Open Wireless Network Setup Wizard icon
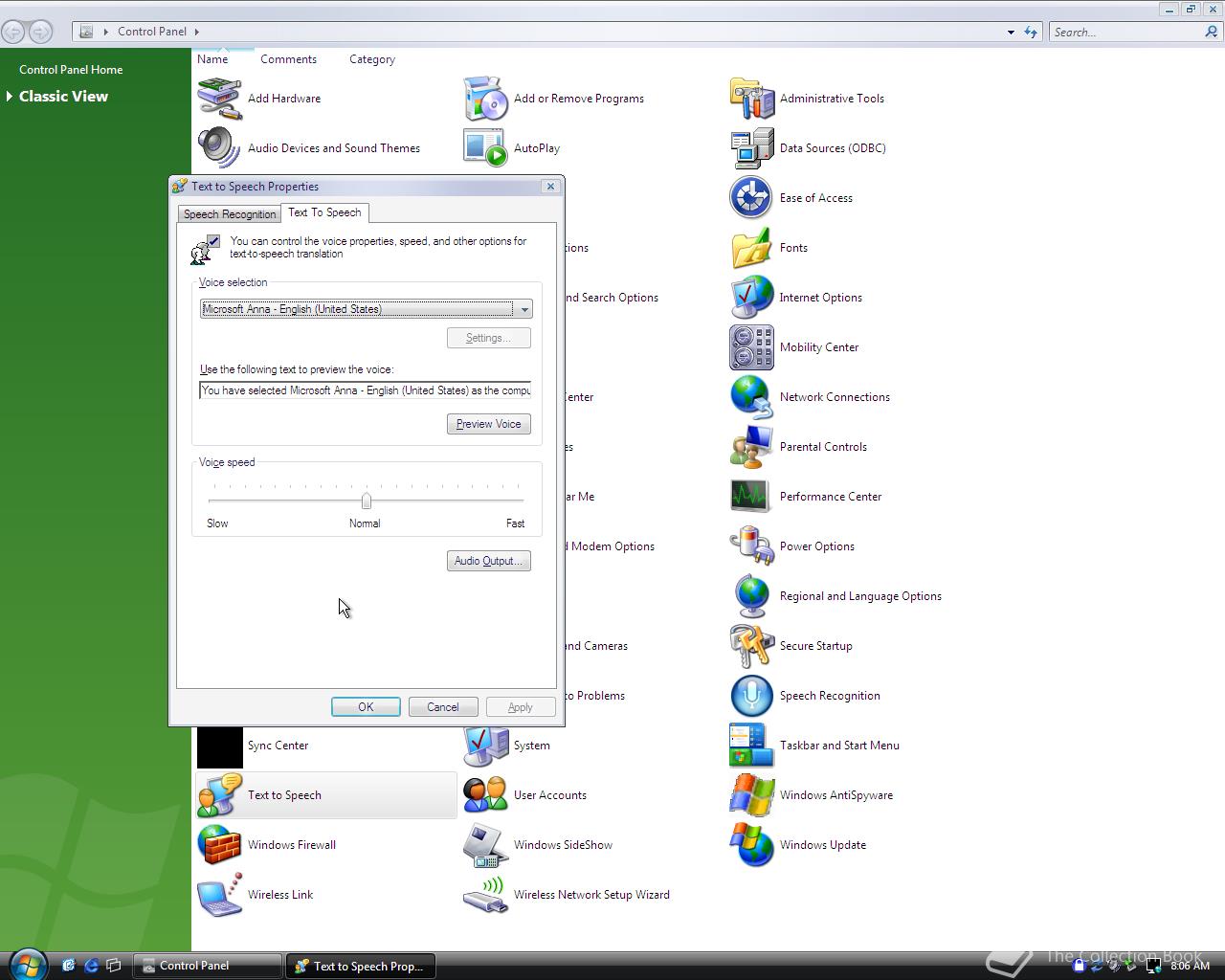 coord(485,895)
